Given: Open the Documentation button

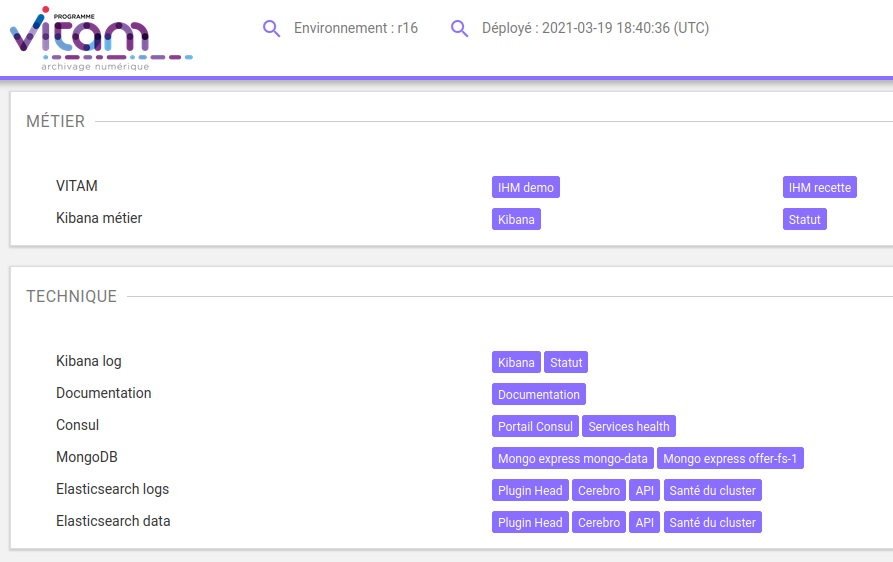Looking at the screenshot, I should 538,395.
